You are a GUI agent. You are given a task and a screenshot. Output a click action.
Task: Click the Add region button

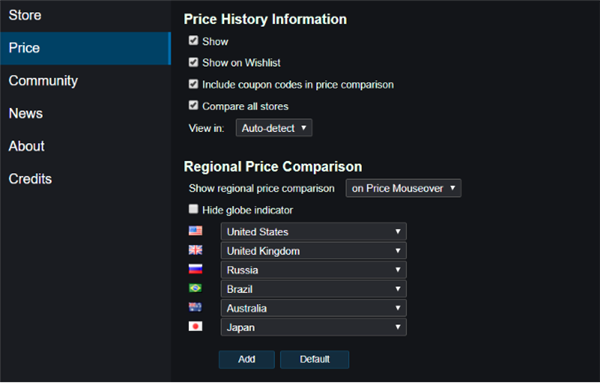pos(246,359)
